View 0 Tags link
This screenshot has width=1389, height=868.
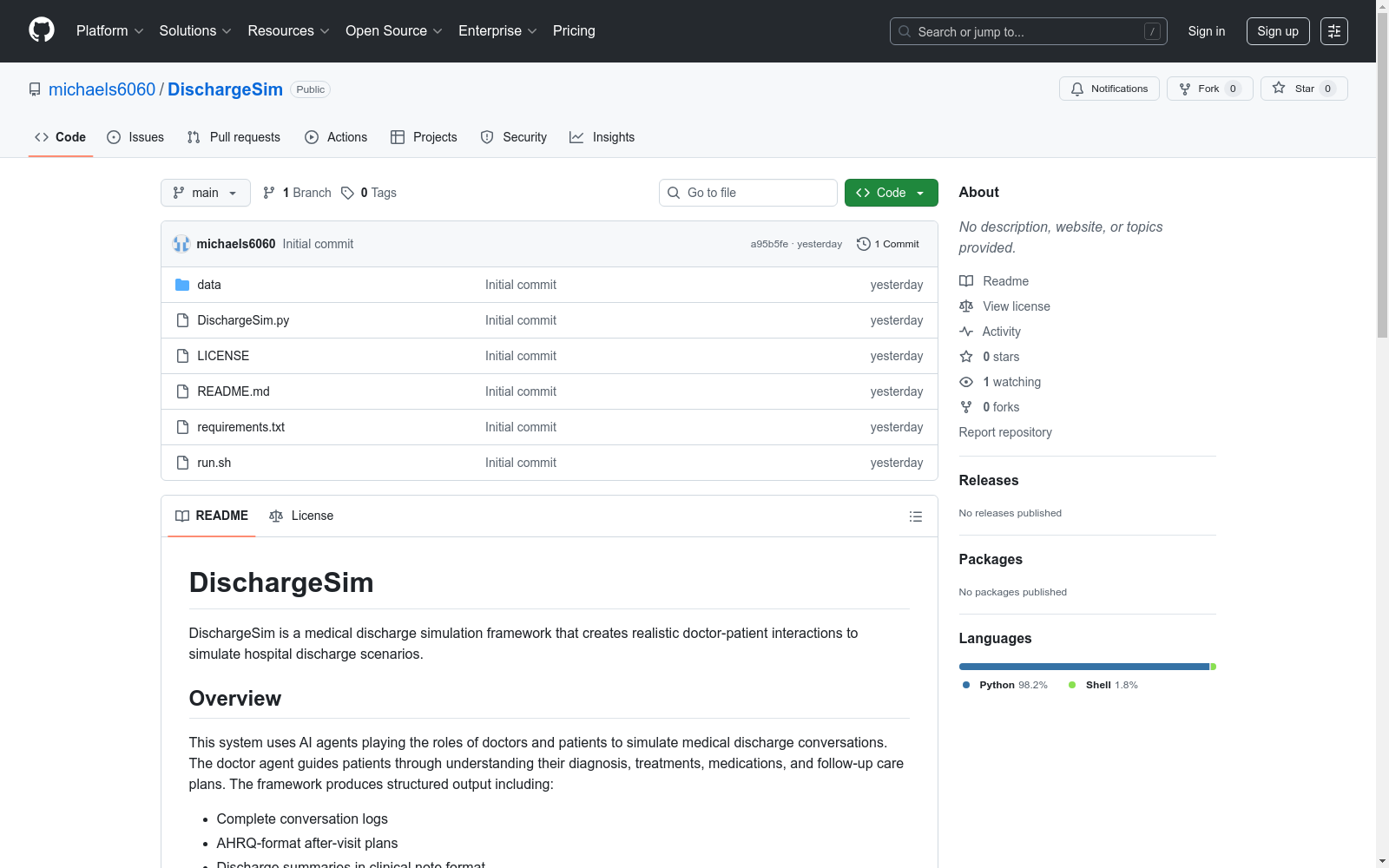pos(369,193)
